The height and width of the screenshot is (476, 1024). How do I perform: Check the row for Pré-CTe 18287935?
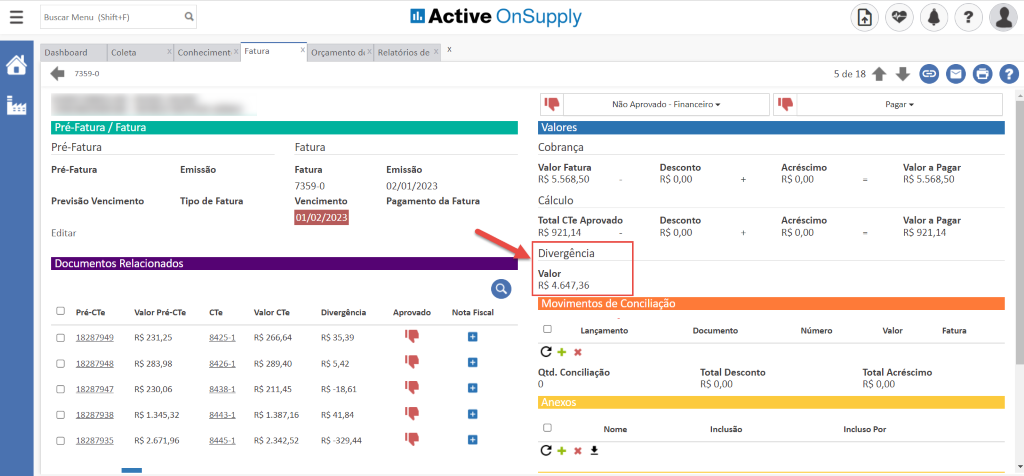(x=61, y=441)
